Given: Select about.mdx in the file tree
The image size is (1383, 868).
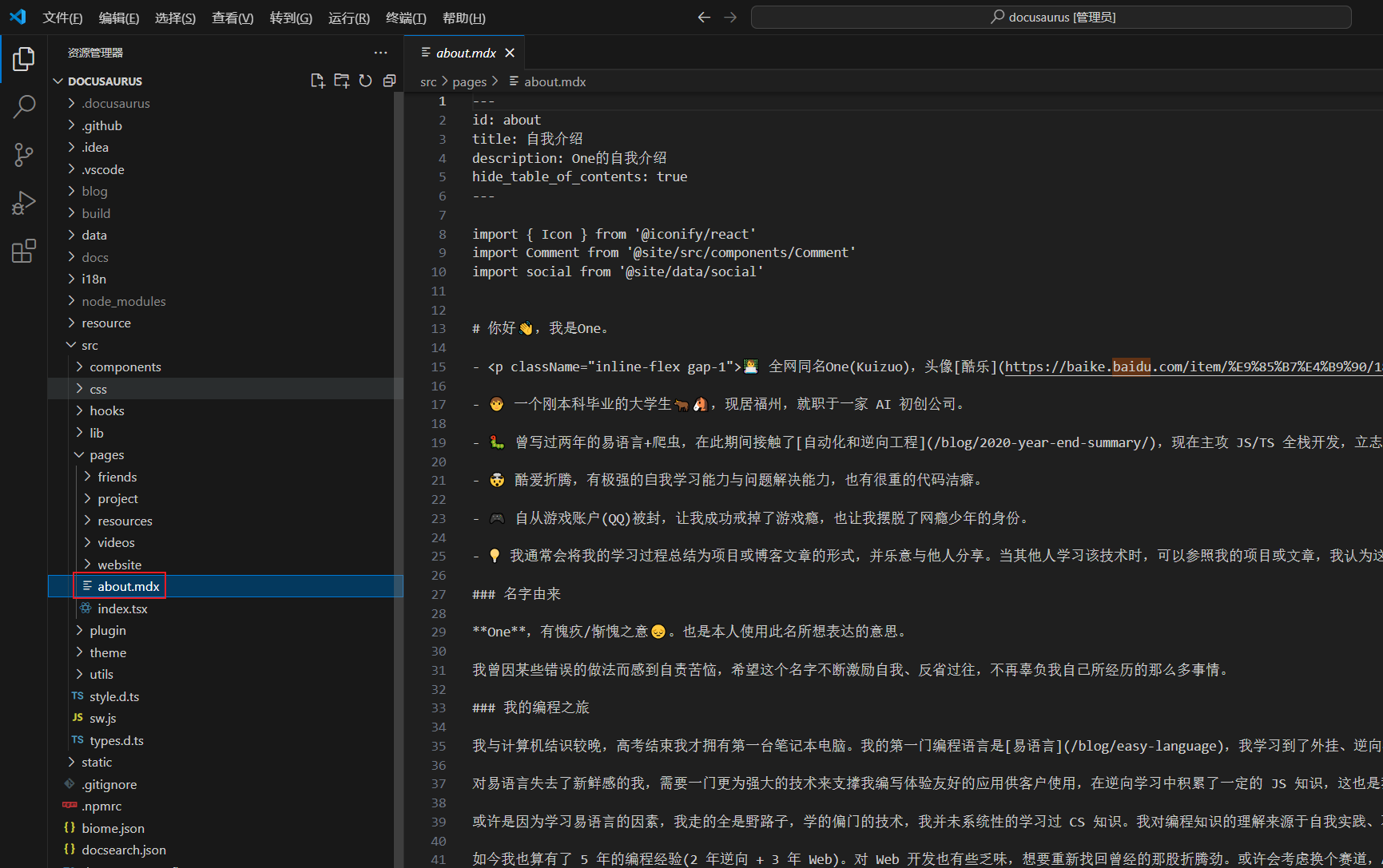Looking at the screenshot, I should (x=225, y=586).
